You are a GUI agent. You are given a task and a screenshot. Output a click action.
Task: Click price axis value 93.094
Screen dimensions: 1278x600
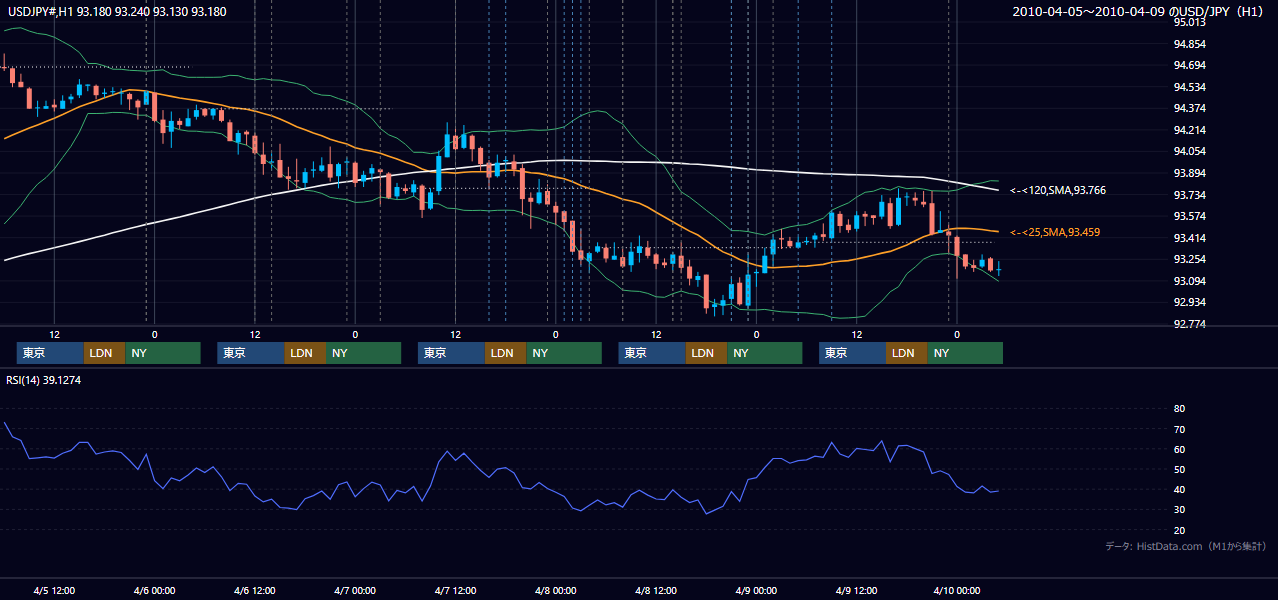click(x=1188, y=281)
